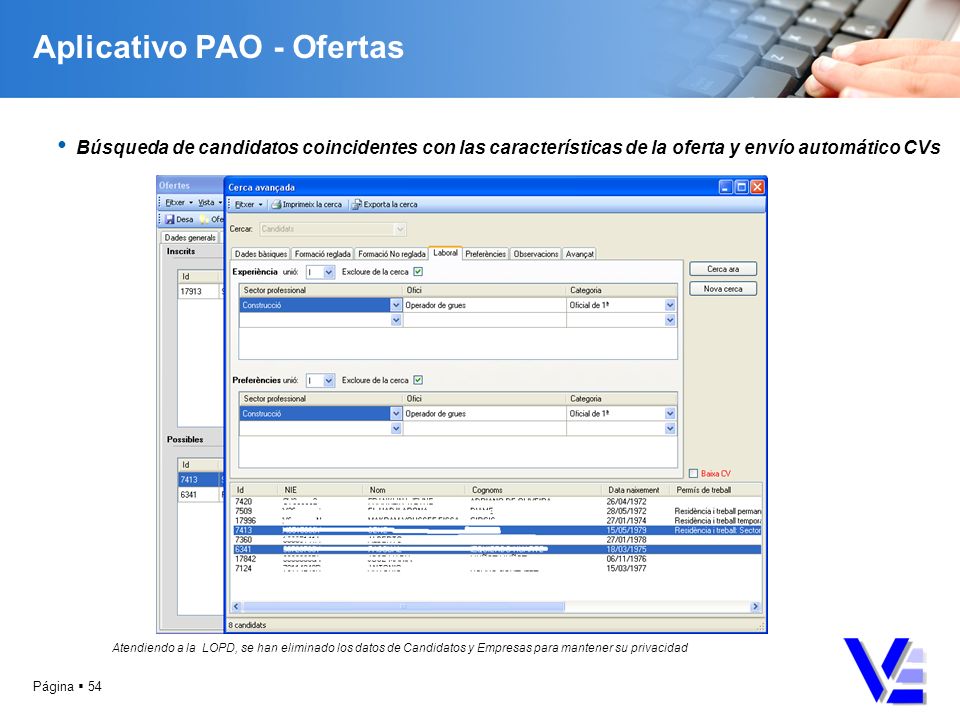Click highlighted result row born 18/03/1975
Viewport: 960px width, 720px height.
(x=496, y=550)
